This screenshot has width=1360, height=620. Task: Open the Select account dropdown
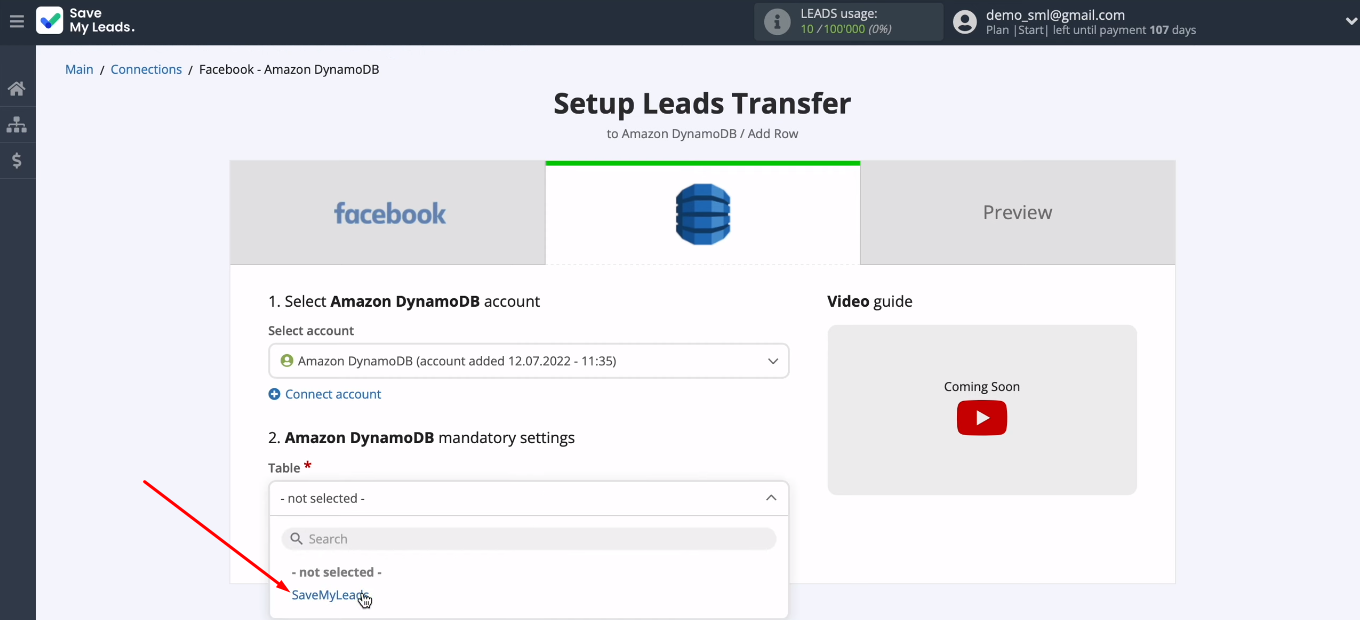(x=528, y=361)
